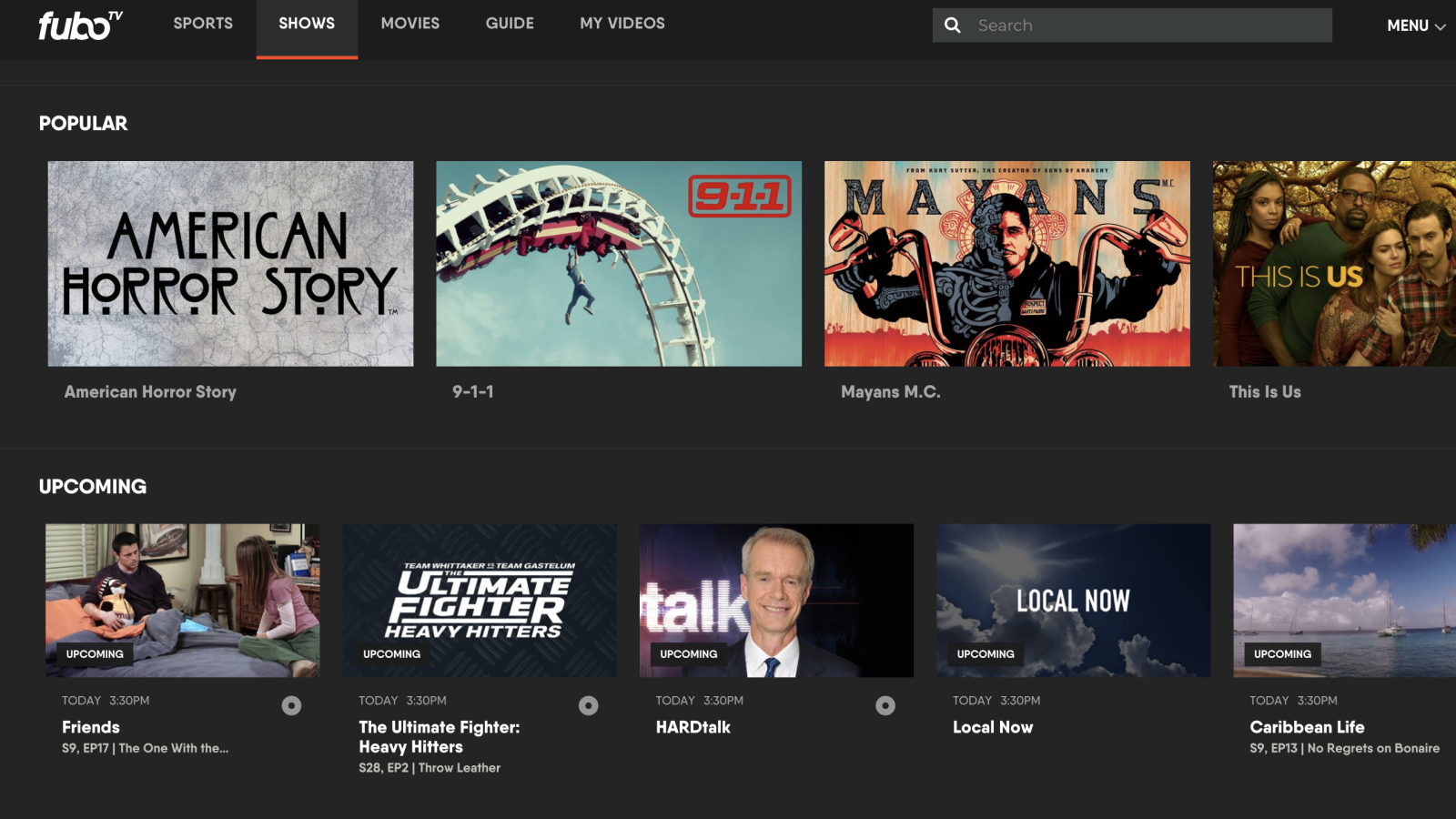The height and width of the screenshot is (819, 1456).
Task: Click the Mayans M.C. title link
Action: pyautogui.click(x=891, y=392)
